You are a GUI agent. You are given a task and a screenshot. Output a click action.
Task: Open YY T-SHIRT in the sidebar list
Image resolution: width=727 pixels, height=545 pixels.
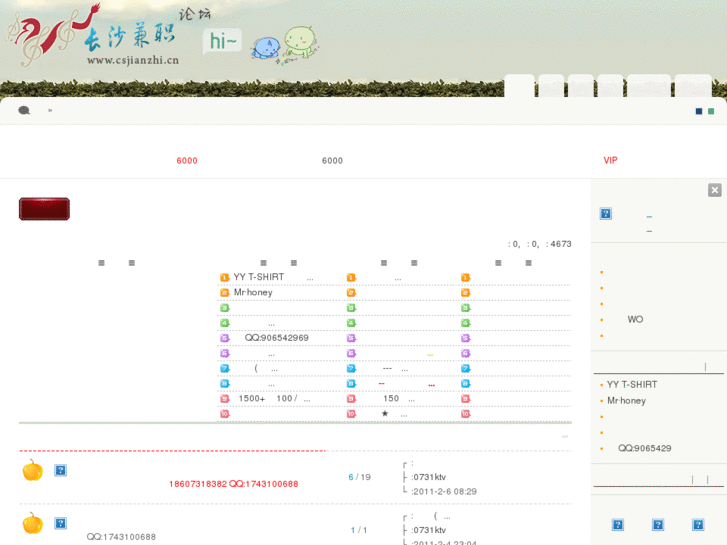[632, 385]
